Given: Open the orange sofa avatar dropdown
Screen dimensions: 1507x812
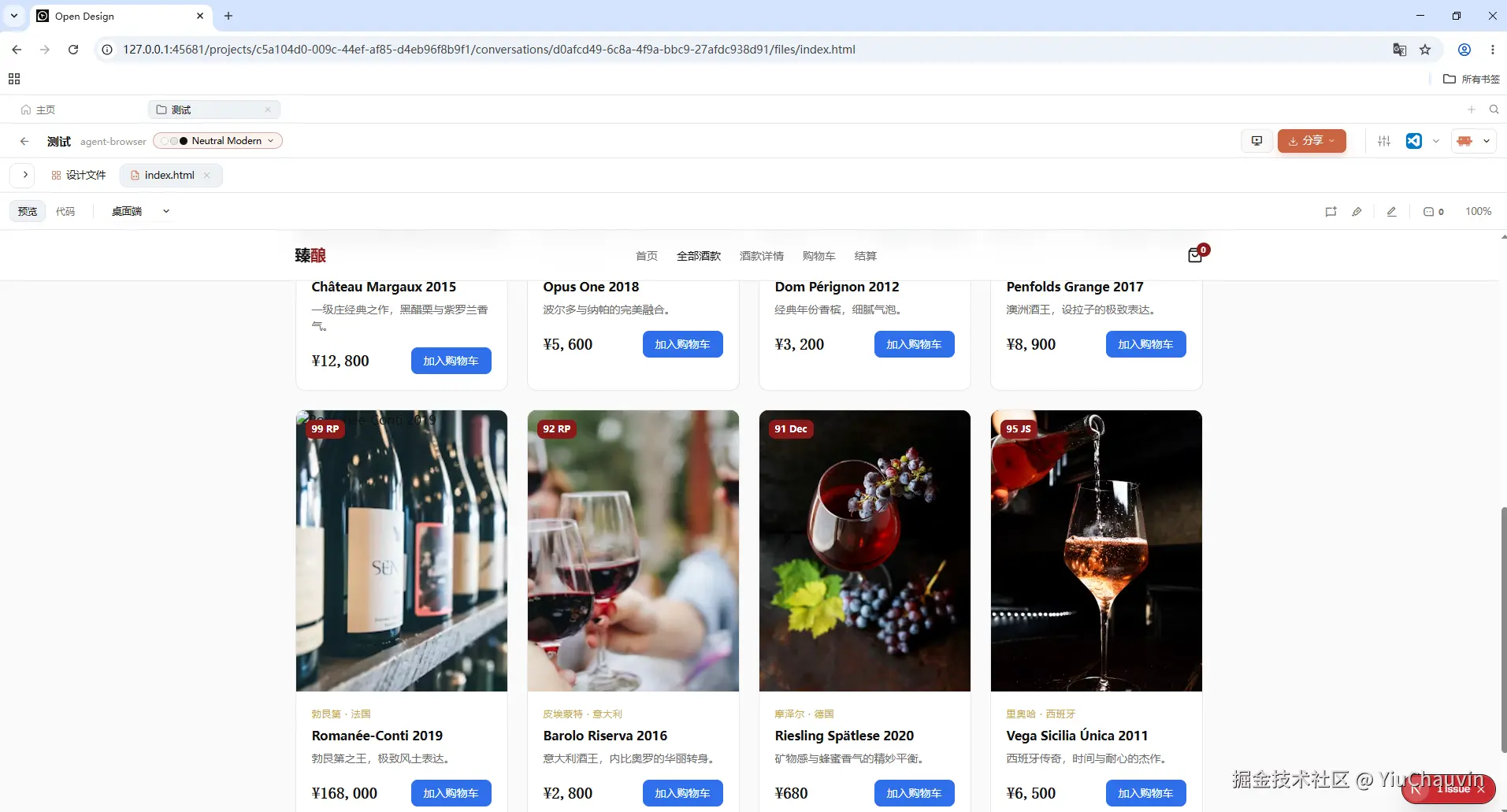Looking at the screenshot, I should pyautogui.click(x=1474, y=141).
